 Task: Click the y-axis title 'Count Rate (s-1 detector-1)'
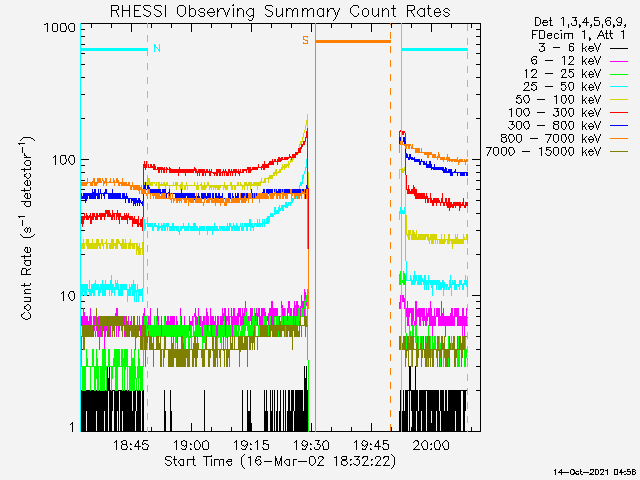pos(27,228)
